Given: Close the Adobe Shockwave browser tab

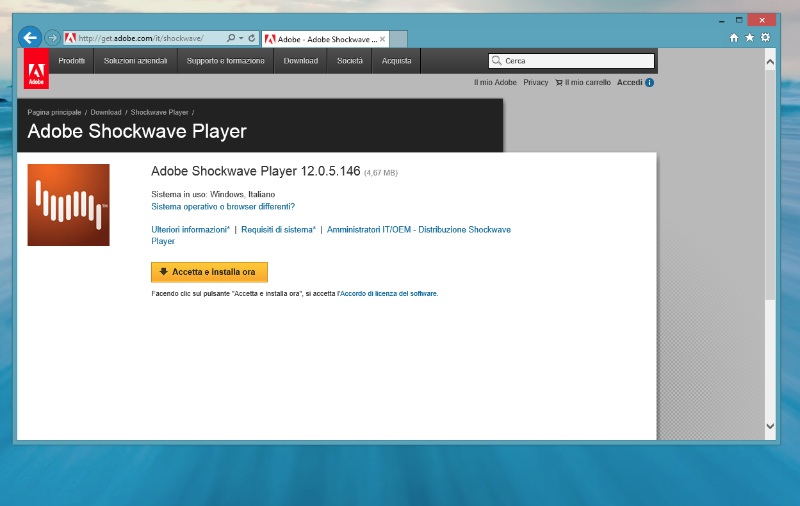Looking at the screenshot, I should pyautogui.click(x=382, y=39).
